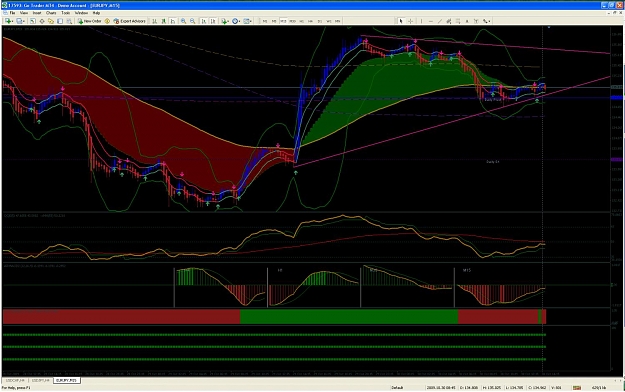Select the Cursor arrow tool
The image size is (625, 392).
(x=401, y=21)
